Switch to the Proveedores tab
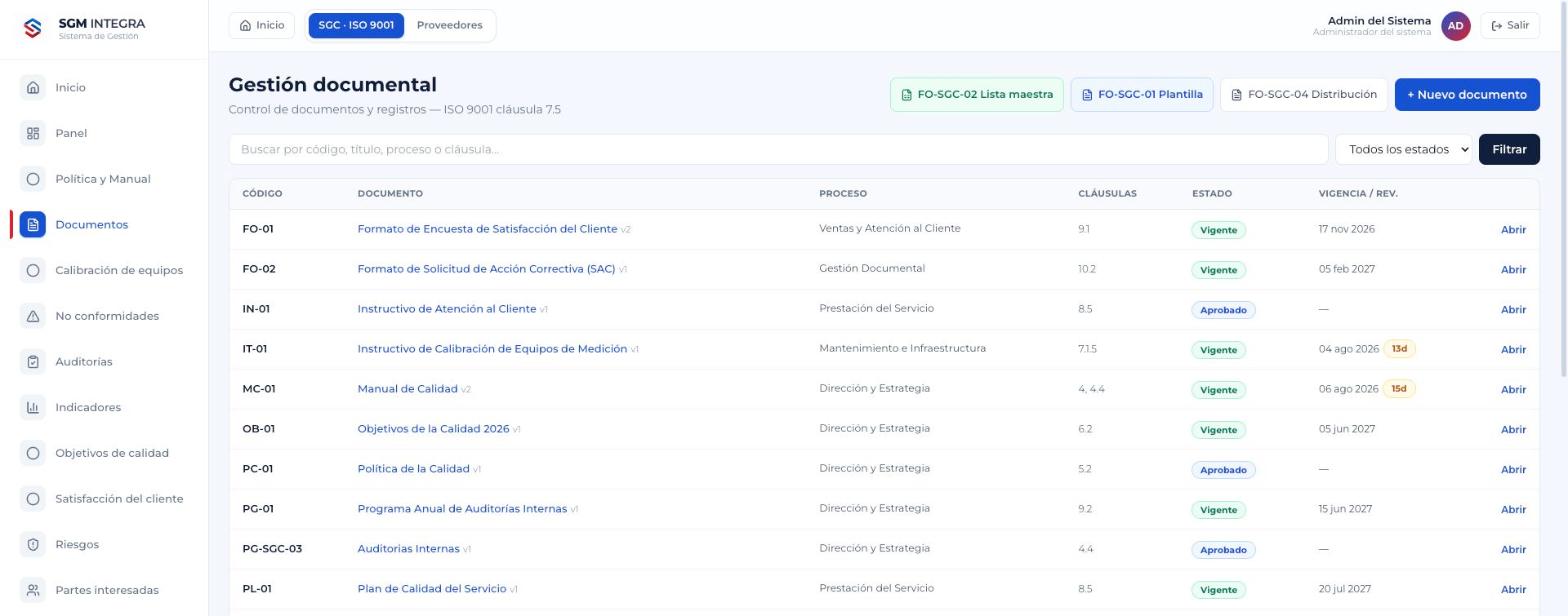Screen dimensions: 1568x616 coord(449,25)
